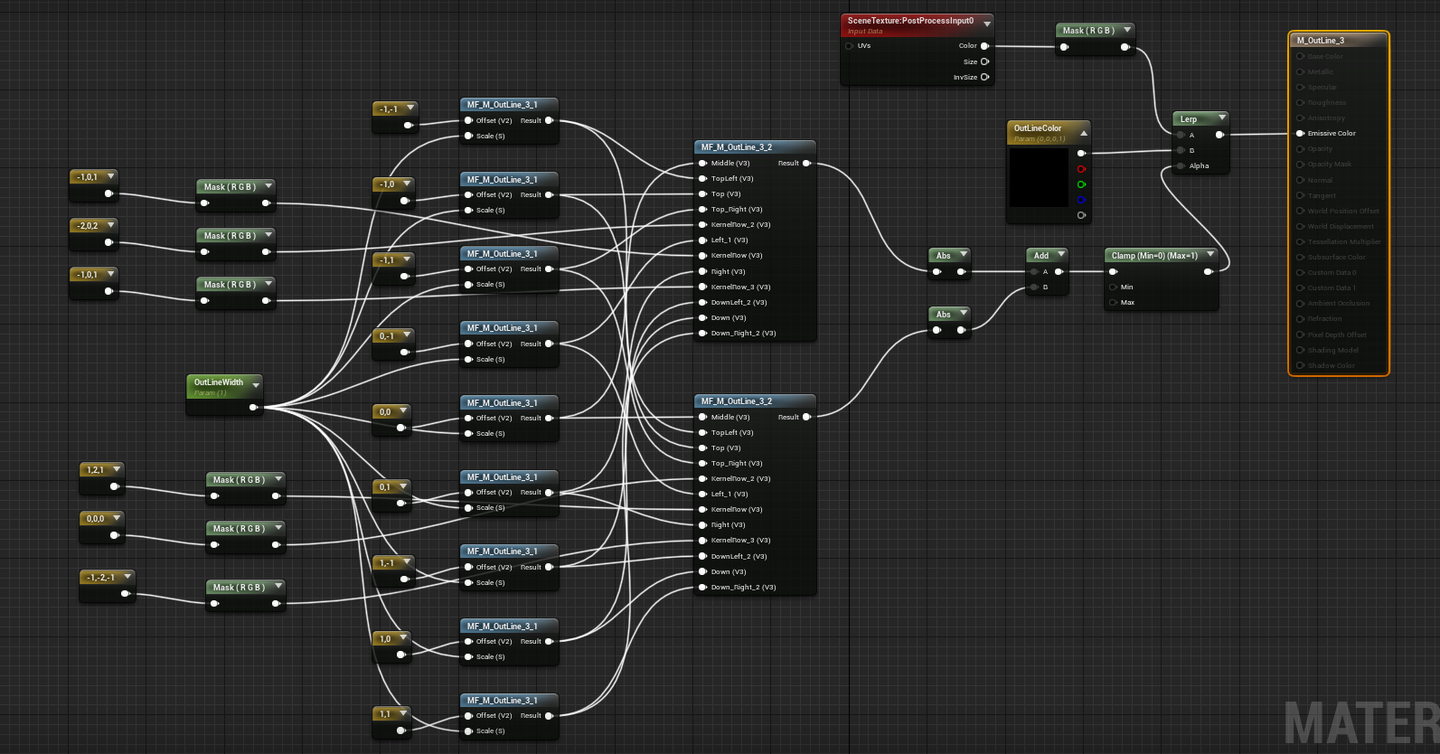This screenshot has width=1440, height=754.
Task: Open the dropdown arrow on the Lerp node
Action: pos(1222,118)
